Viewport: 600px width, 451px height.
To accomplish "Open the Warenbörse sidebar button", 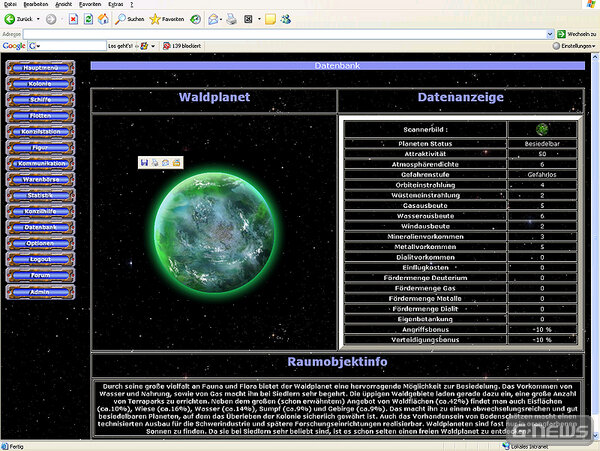I will click(40, 179).
